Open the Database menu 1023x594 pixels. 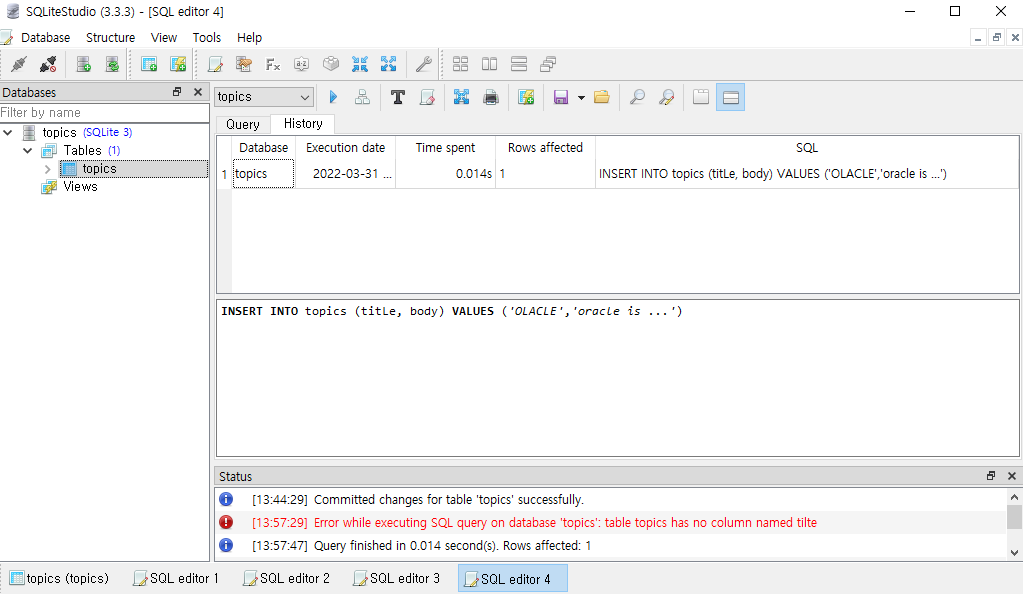45,38
